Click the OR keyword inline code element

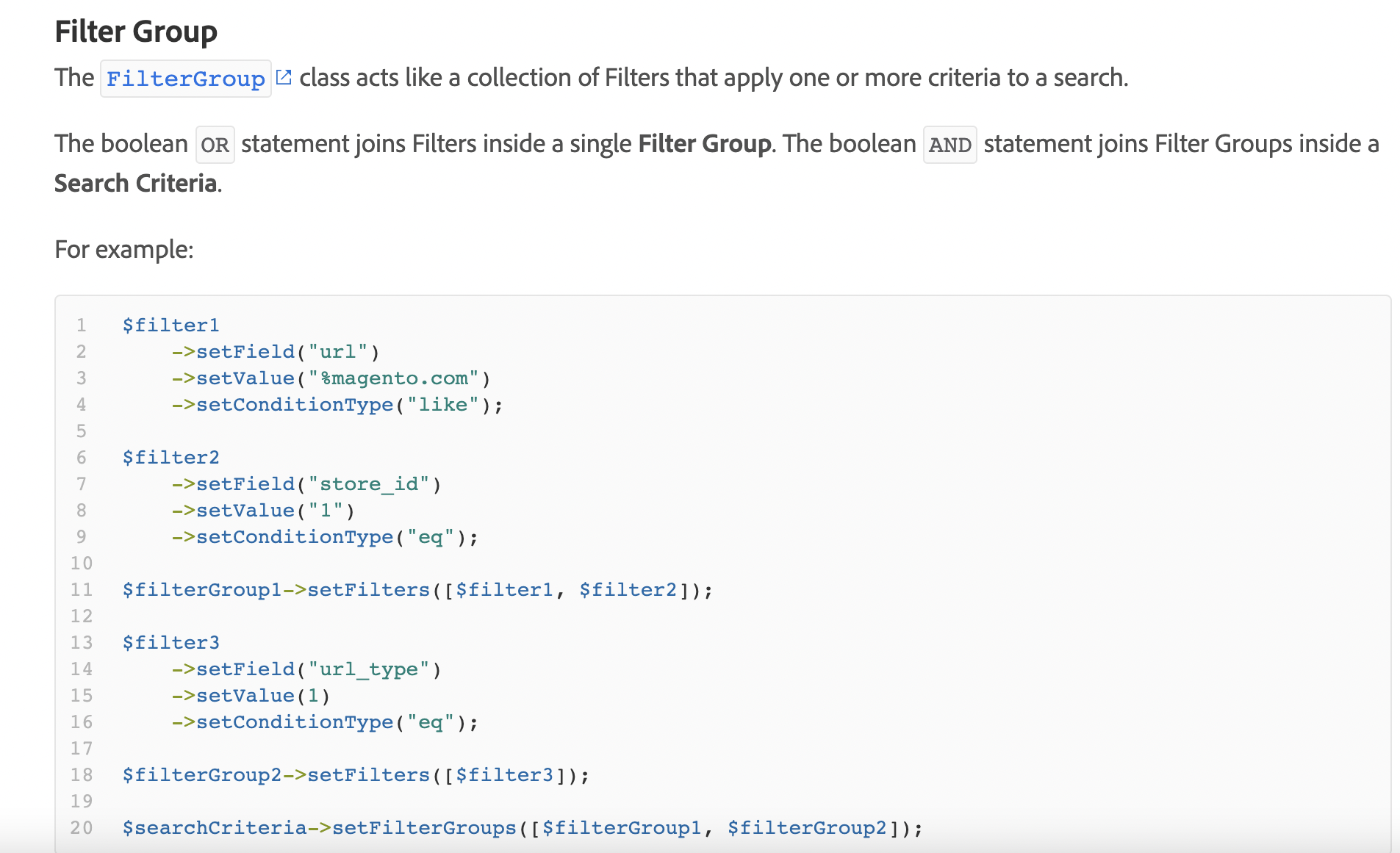(215, 145)
